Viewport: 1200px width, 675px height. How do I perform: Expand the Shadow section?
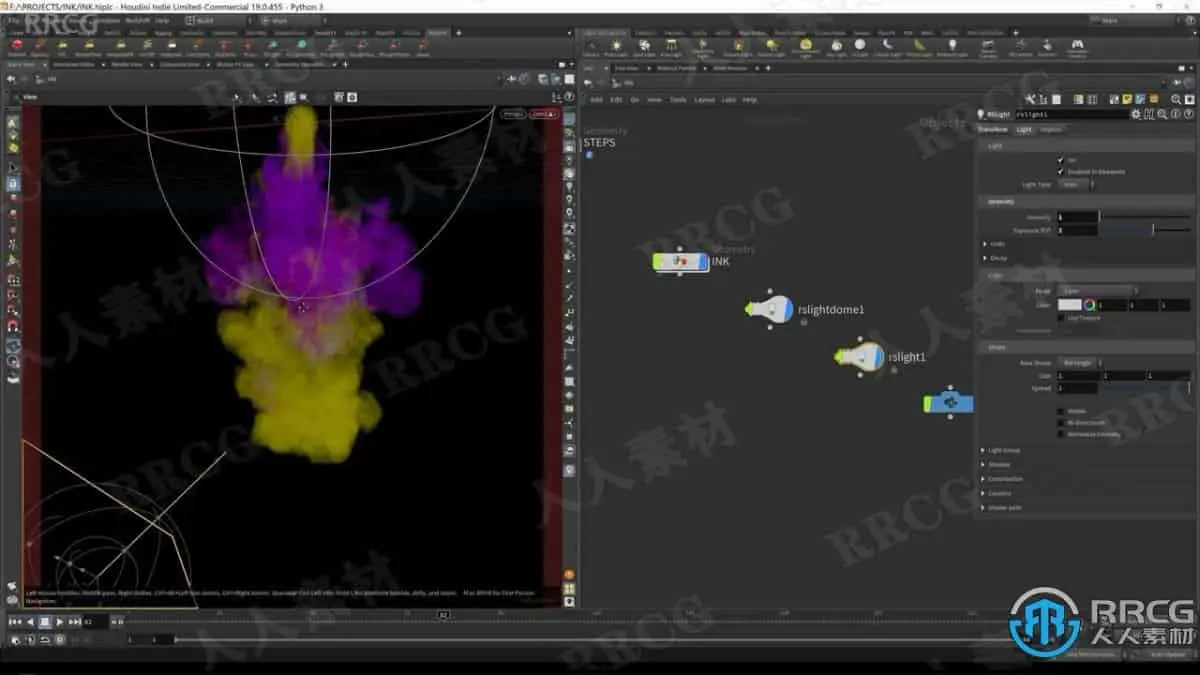[997, 464]
